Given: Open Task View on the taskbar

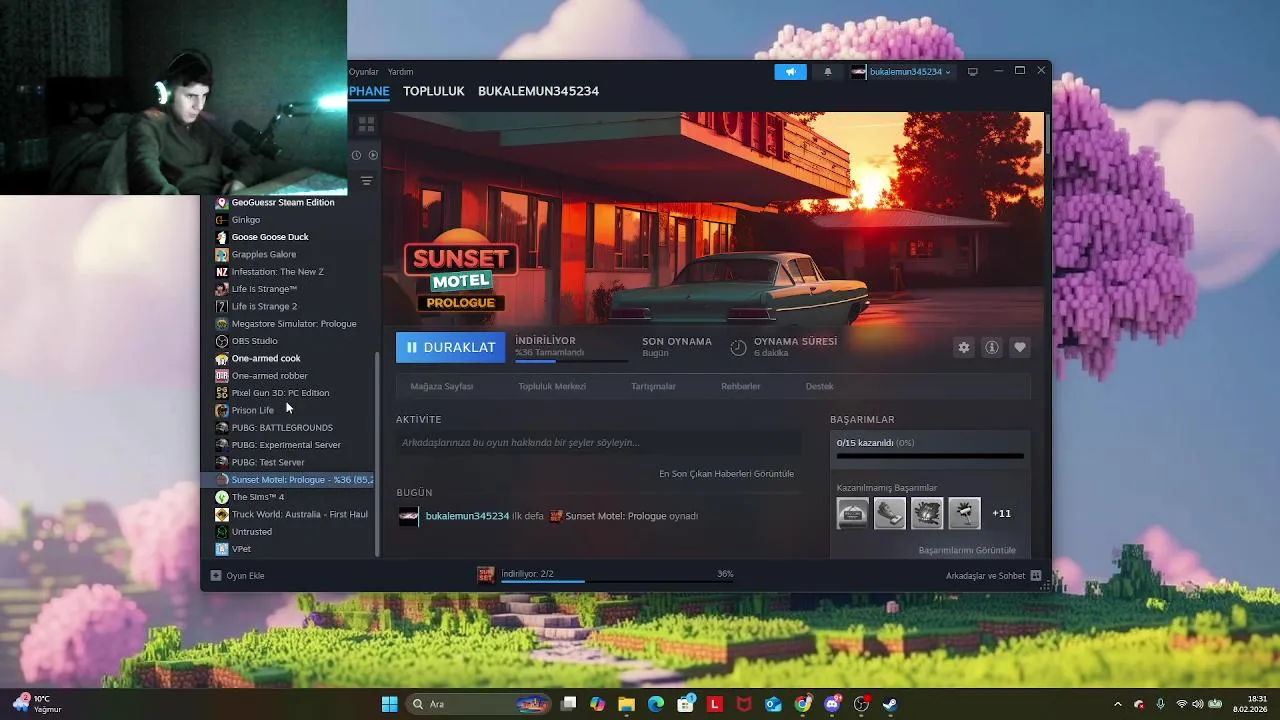Looking at the screenshot, I should point(569,704).
